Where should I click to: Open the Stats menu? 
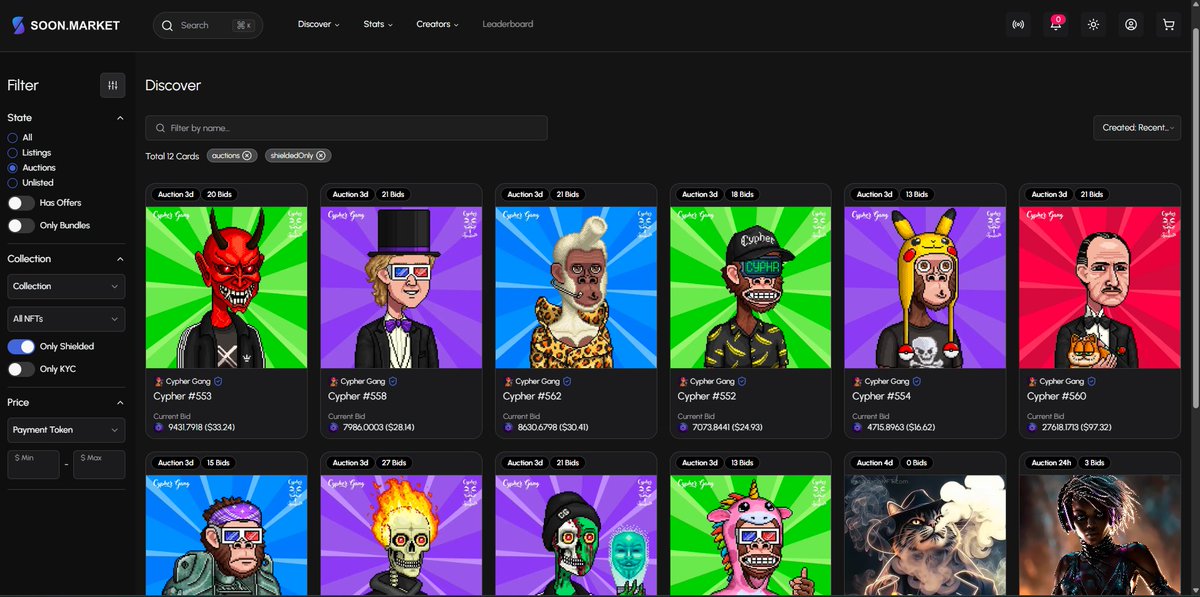tap(378, 25)
